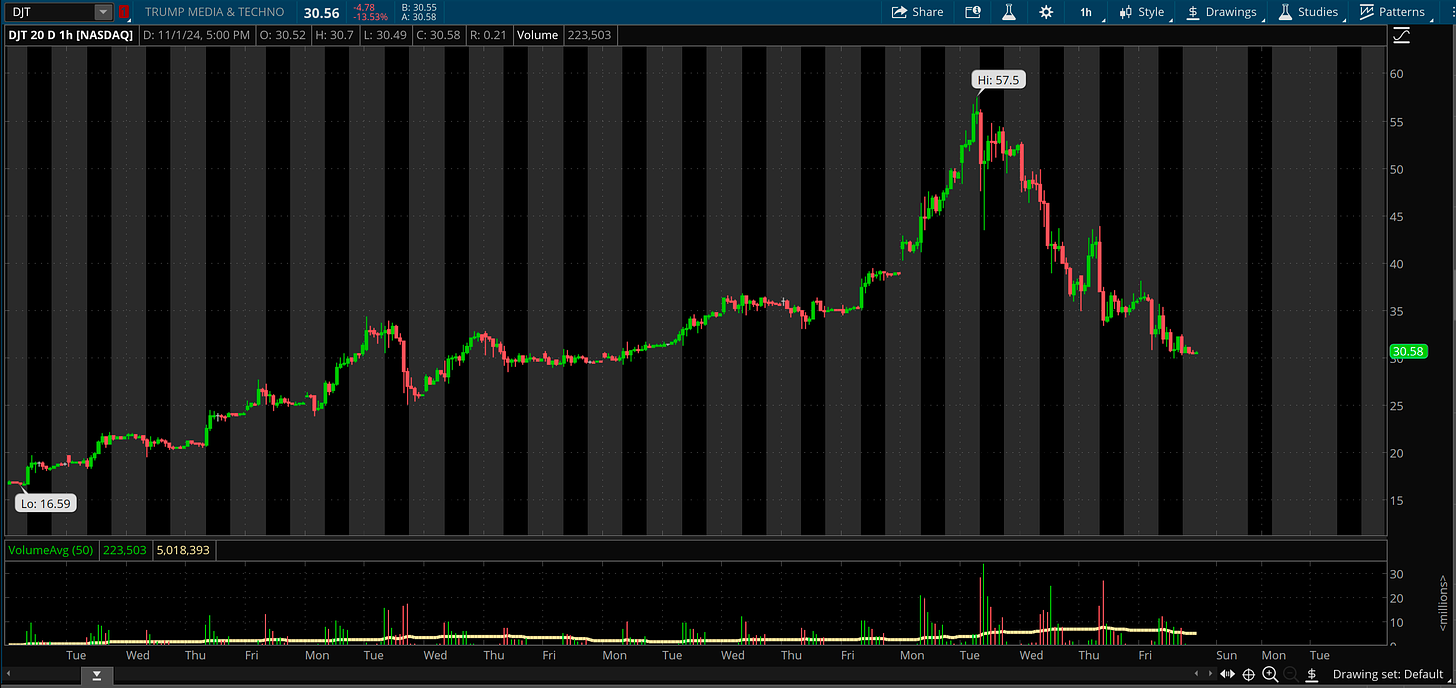Open the Style menu

click(x=1142, y=12)
